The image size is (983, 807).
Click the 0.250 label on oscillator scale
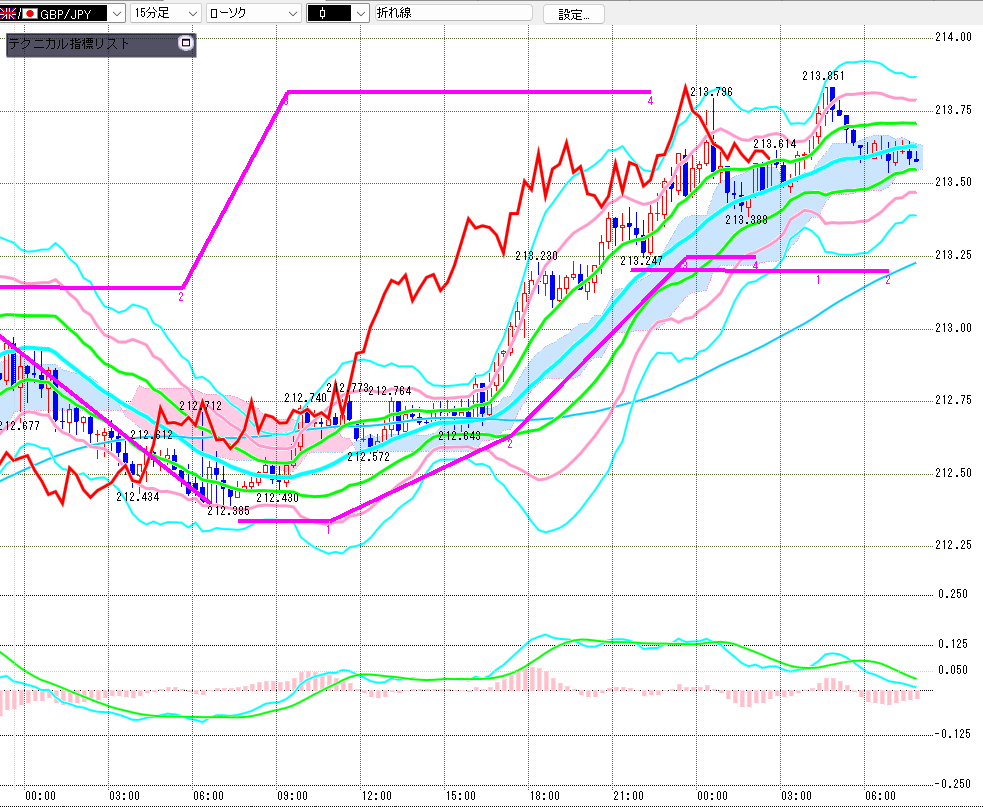point(952,594)
